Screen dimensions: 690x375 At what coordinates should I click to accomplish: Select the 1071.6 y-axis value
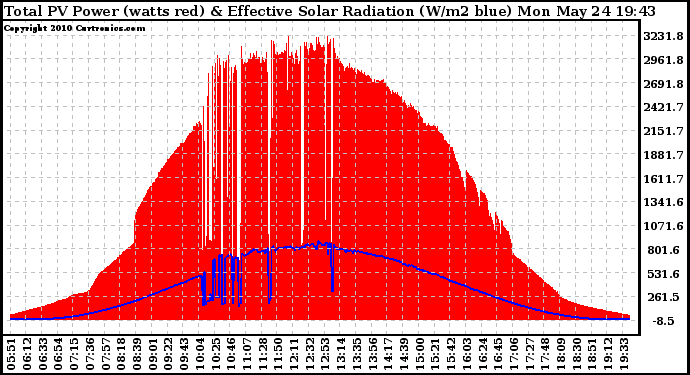663,226
